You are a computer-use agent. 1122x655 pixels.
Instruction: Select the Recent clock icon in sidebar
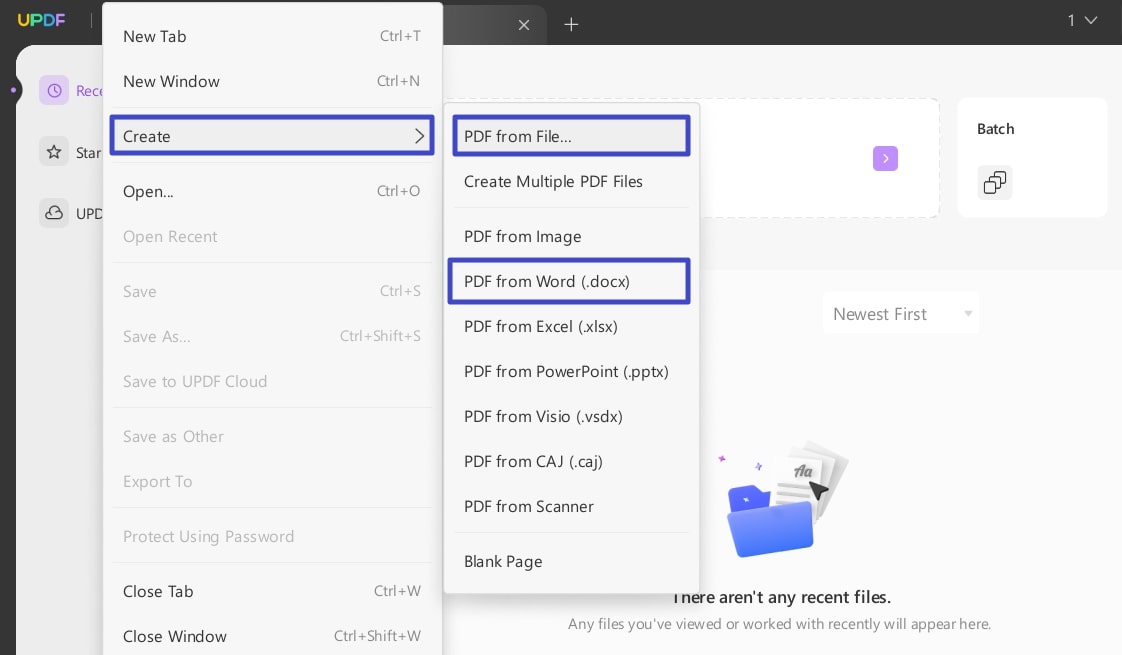coord(54,90)
